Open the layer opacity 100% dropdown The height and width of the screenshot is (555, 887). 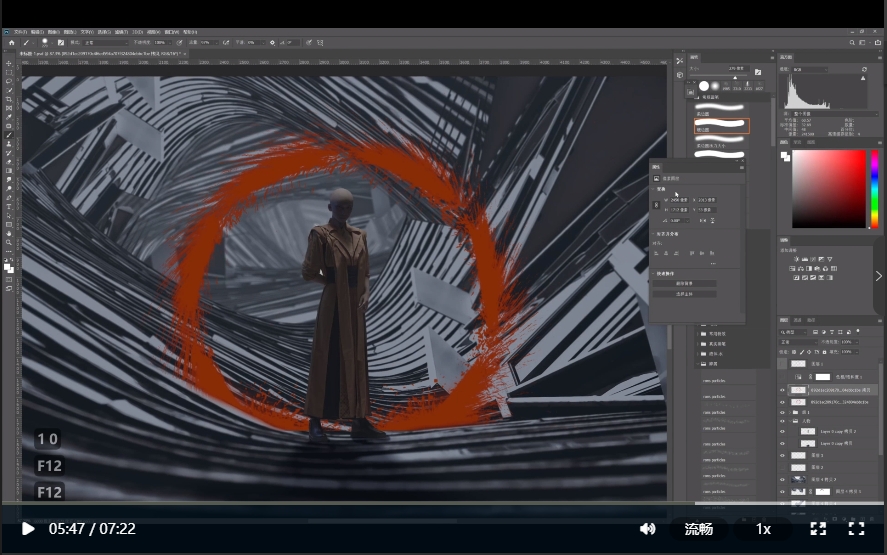click(x=856, y=342)
